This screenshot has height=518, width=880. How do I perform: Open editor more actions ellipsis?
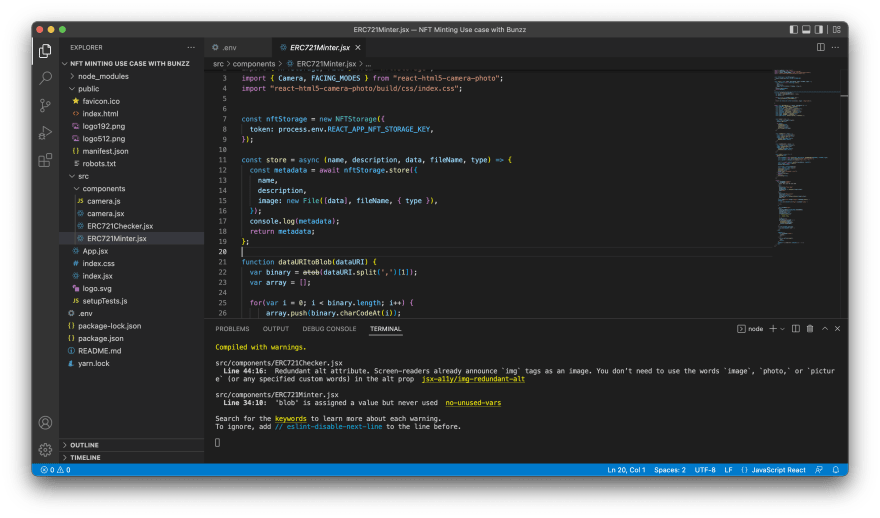pos(836,47)
